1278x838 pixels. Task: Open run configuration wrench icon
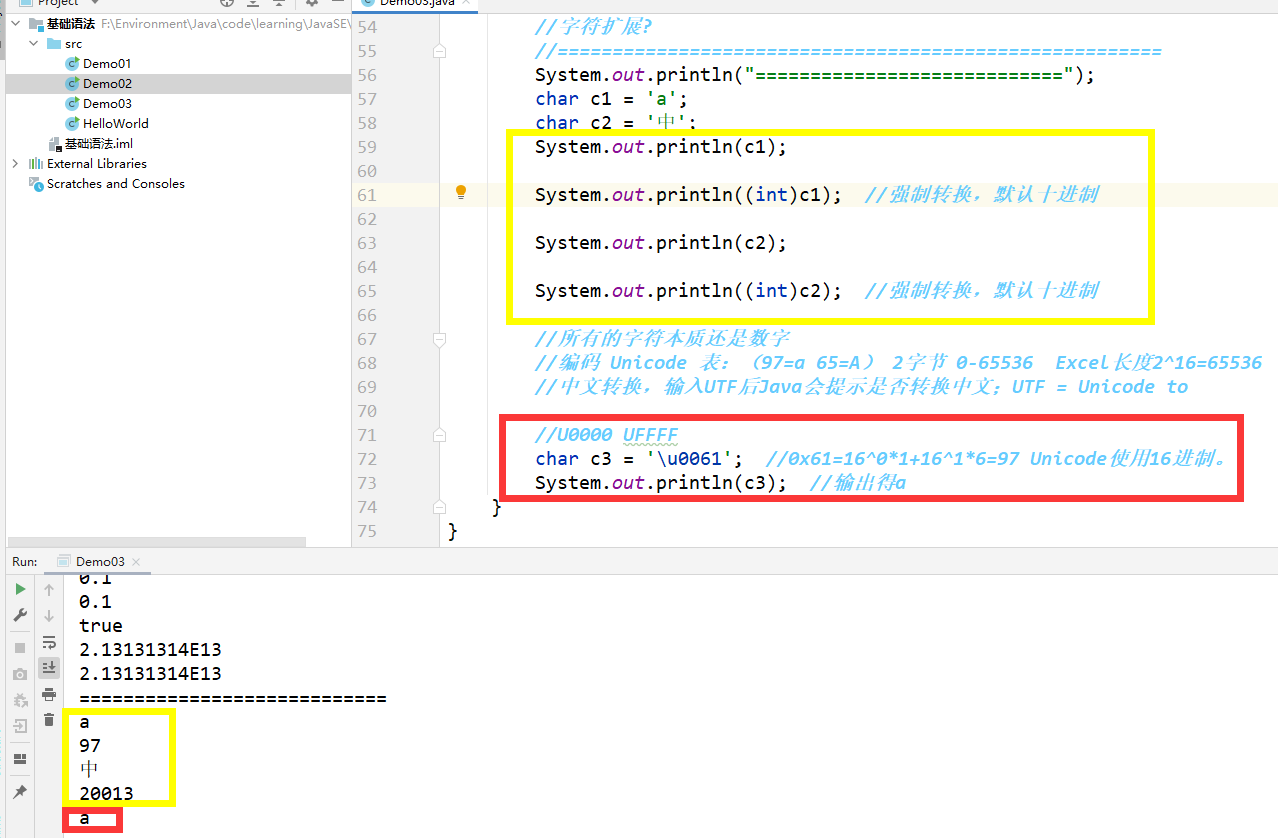coord(20,615)
